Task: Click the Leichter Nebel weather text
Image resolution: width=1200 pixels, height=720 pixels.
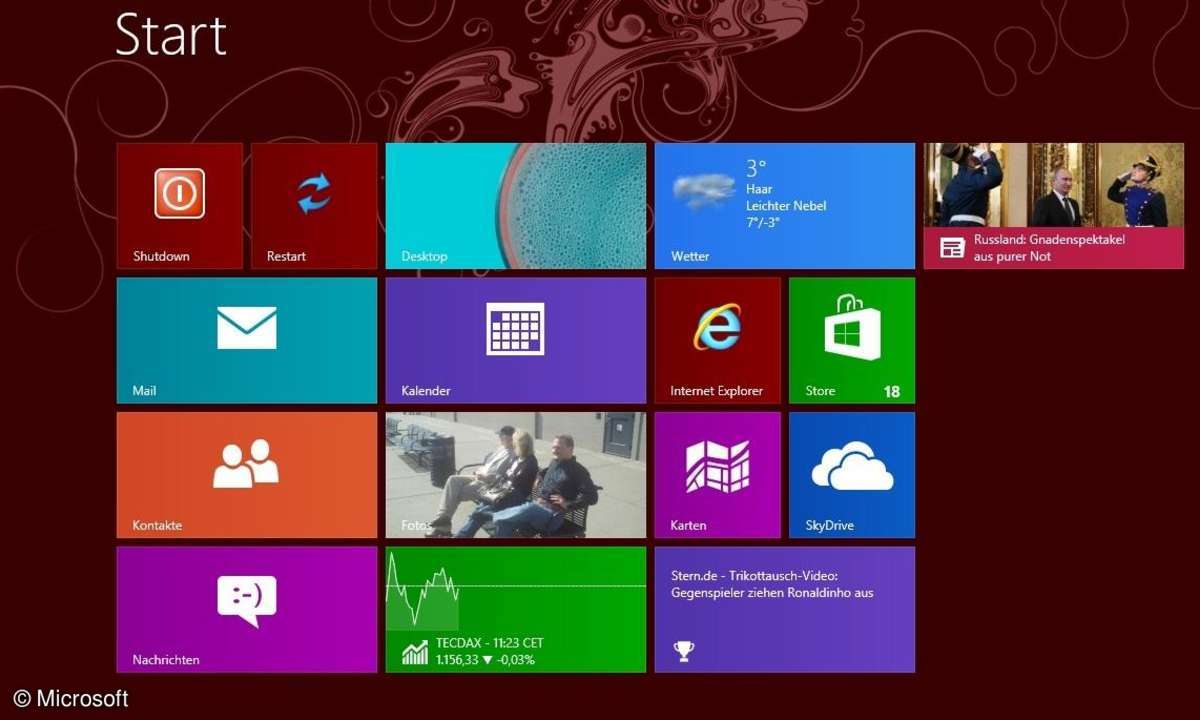Action: [786, 206]
